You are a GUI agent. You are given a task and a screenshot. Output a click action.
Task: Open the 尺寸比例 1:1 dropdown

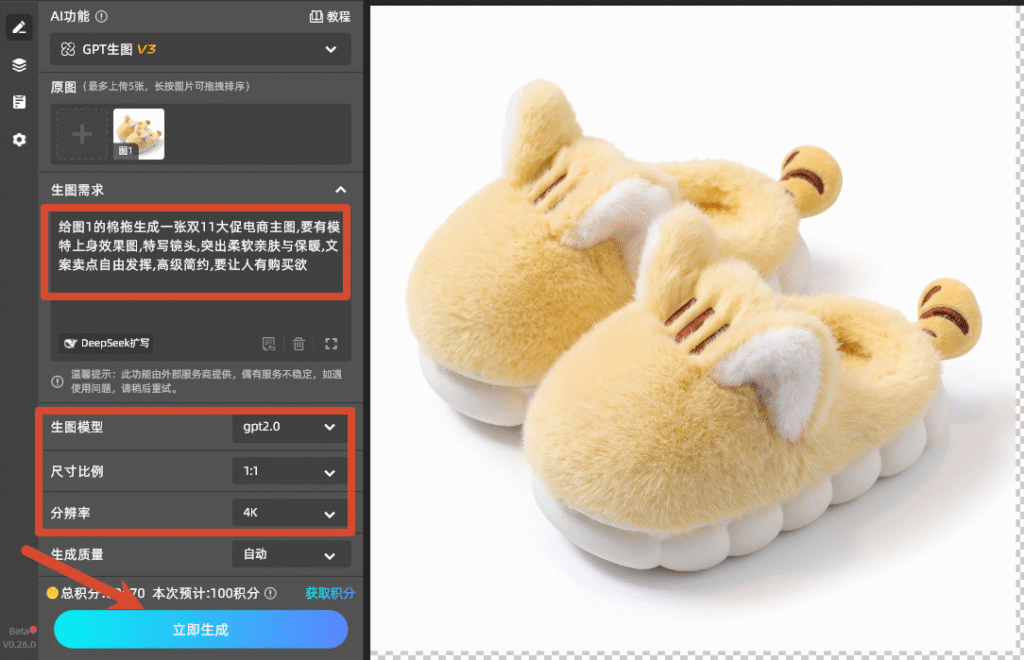click(289, 471)
